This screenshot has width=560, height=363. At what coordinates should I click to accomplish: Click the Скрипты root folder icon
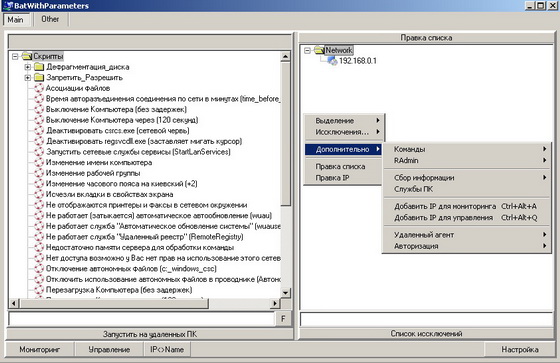27,56
